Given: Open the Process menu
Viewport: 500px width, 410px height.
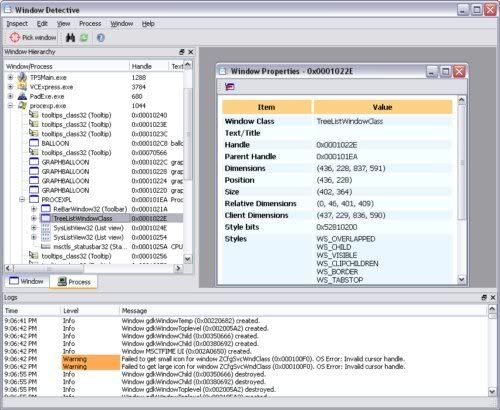Looking at the screenshot, I should coord(90,24).
